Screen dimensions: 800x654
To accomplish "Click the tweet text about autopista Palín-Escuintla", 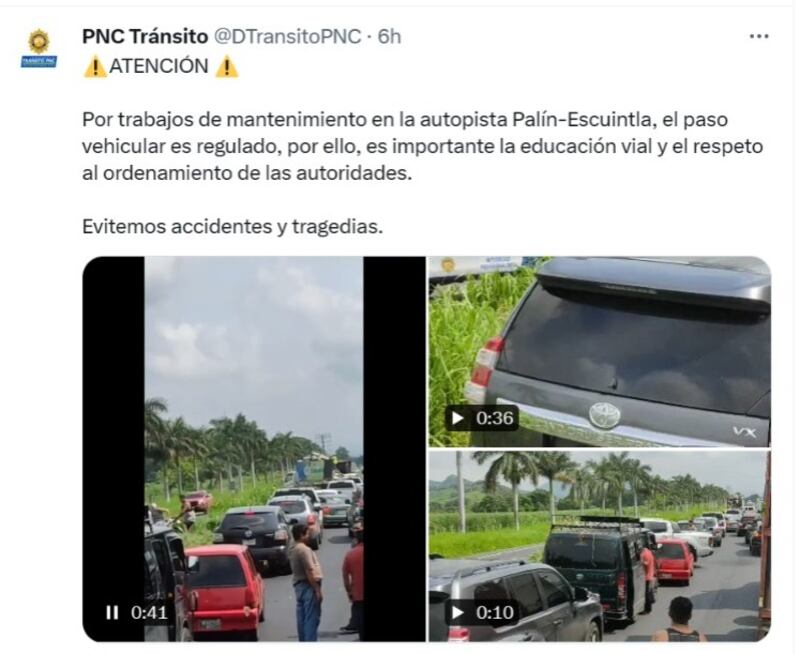I will 422,146.
